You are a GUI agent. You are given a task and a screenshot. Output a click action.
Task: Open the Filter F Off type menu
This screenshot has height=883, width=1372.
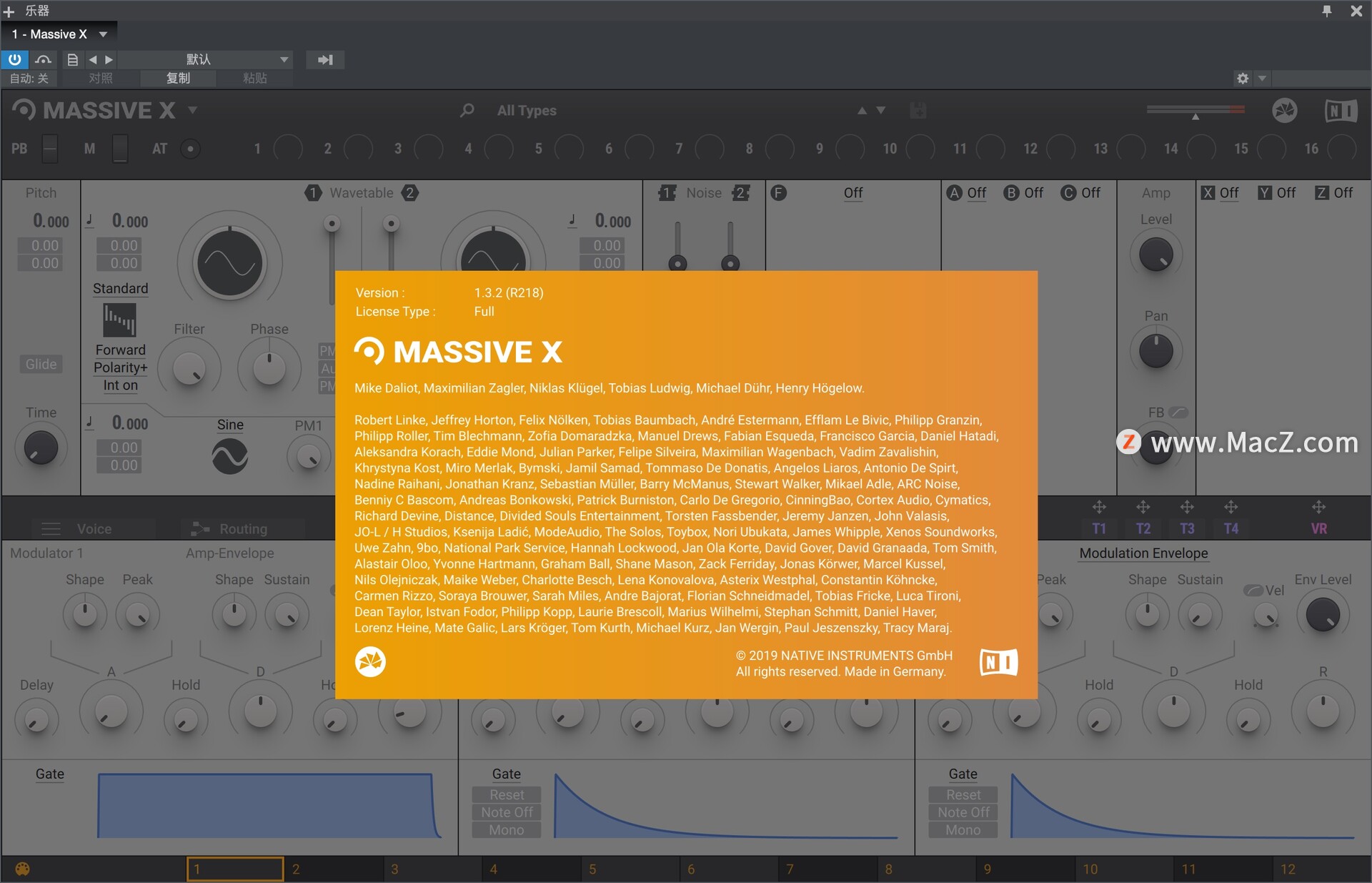(x=852, y=193)
